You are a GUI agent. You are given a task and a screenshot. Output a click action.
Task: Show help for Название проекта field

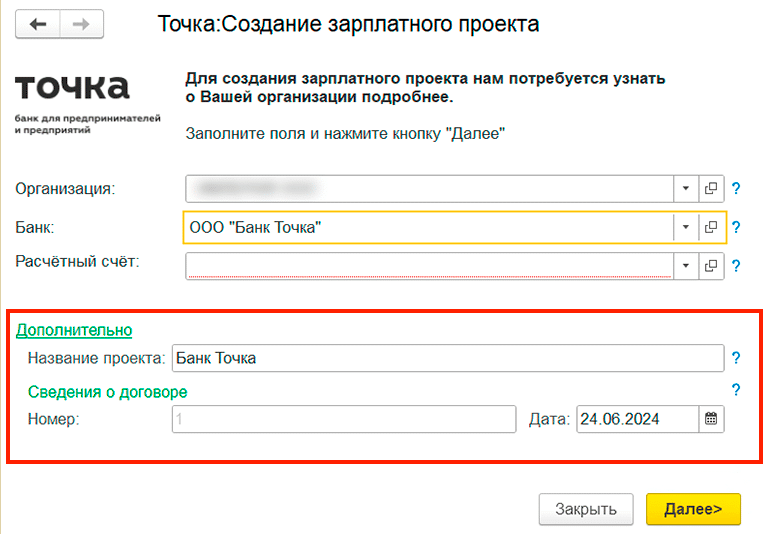(736, 358)
